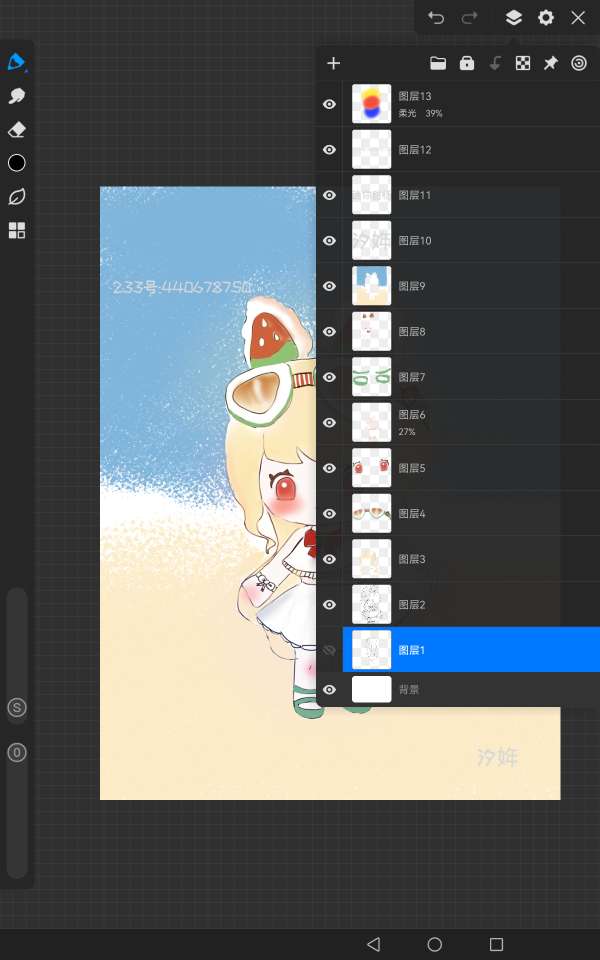Open the settings gear

click(546, 18)
